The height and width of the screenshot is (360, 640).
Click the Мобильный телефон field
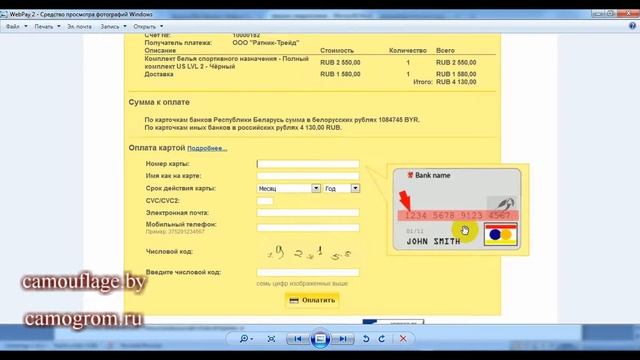tap(308, 228)
